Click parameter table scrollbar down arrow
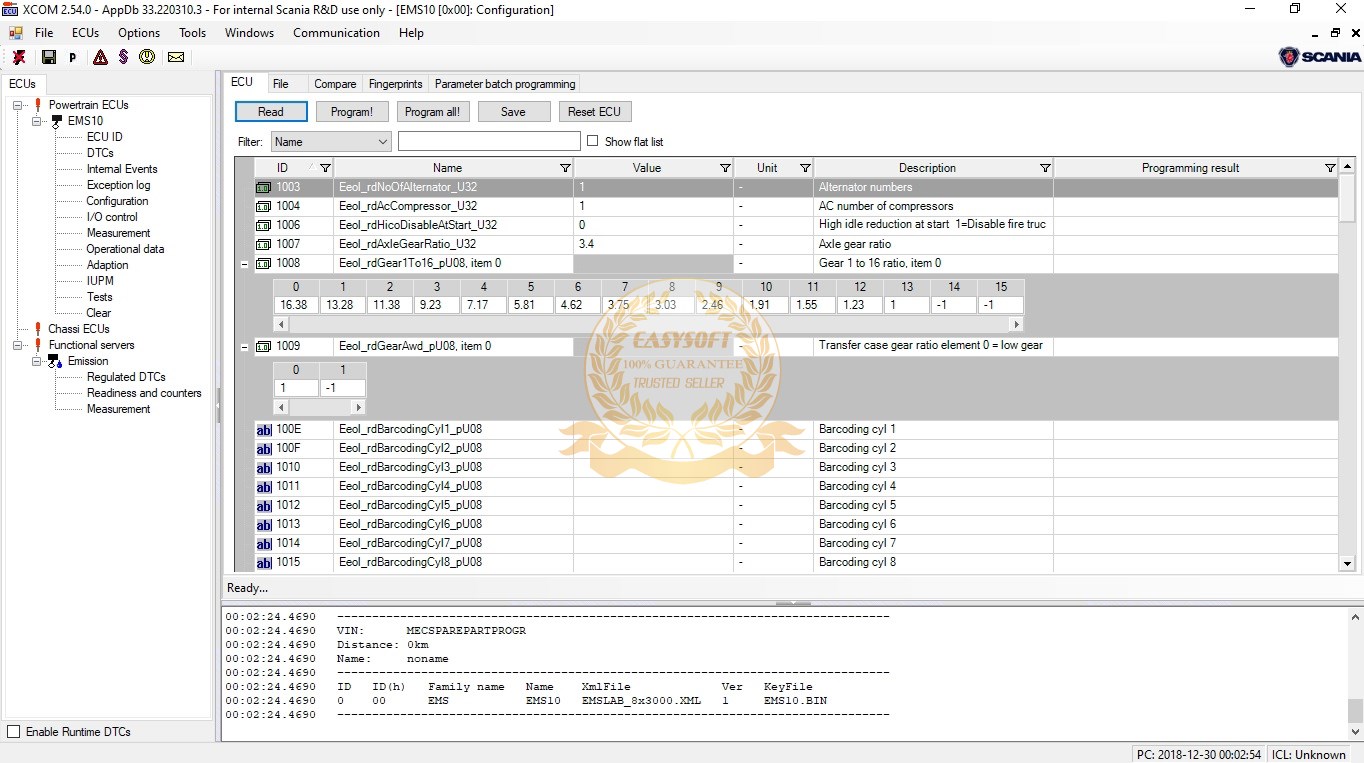The image size is (1364, 763). point(1346,564)
